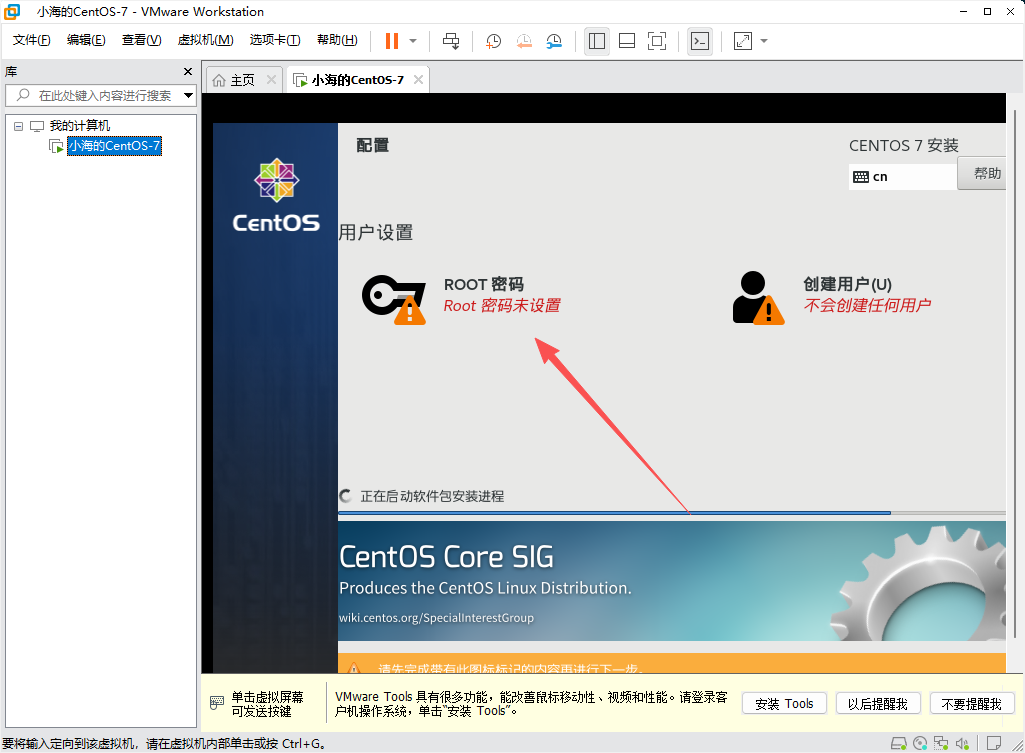Click the pause virtual machine icon
Viewport: 1025px width, 753px height.
392,41
